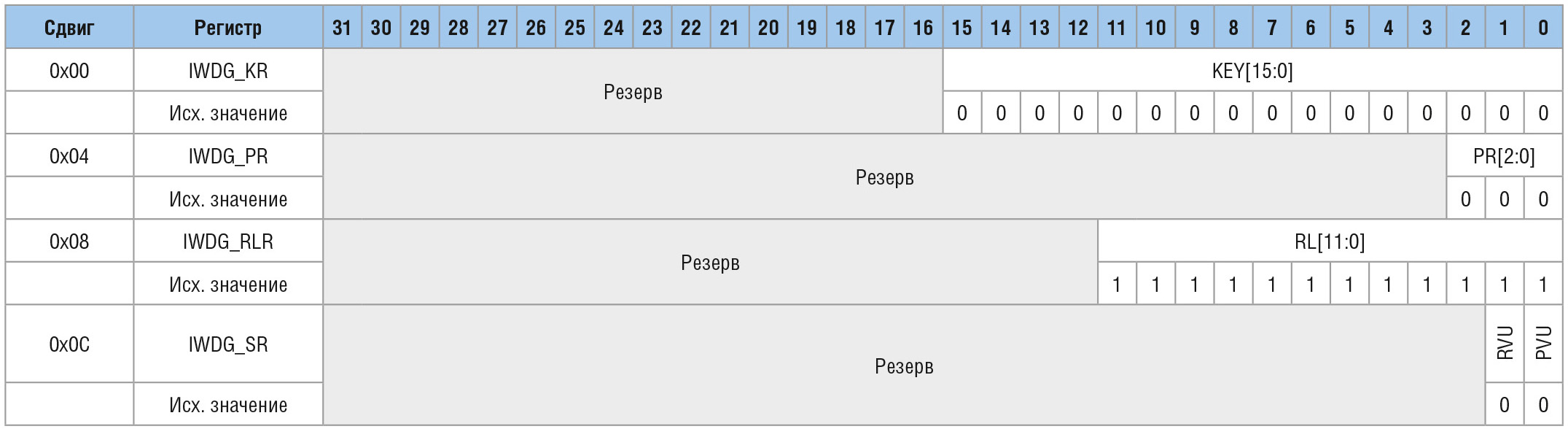Select the 0x08 offset cell

69,241
